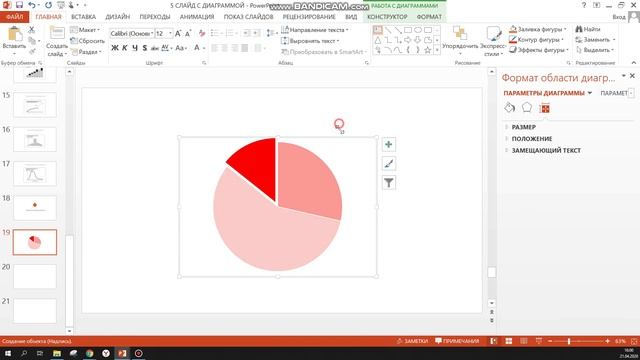Click the font color A icon
This screenshot has height=360, width=640.
click(196, 48)
